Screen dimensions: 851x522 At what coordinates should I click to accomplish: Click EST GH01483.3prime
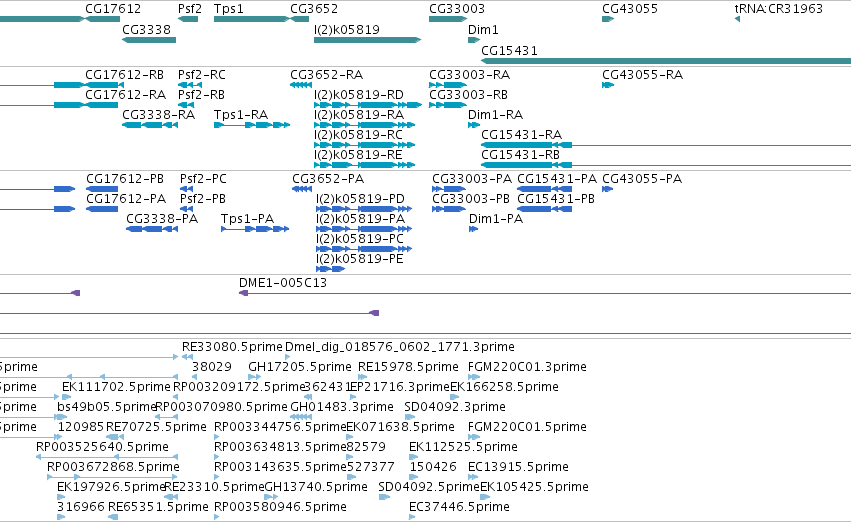click(342, 407)
